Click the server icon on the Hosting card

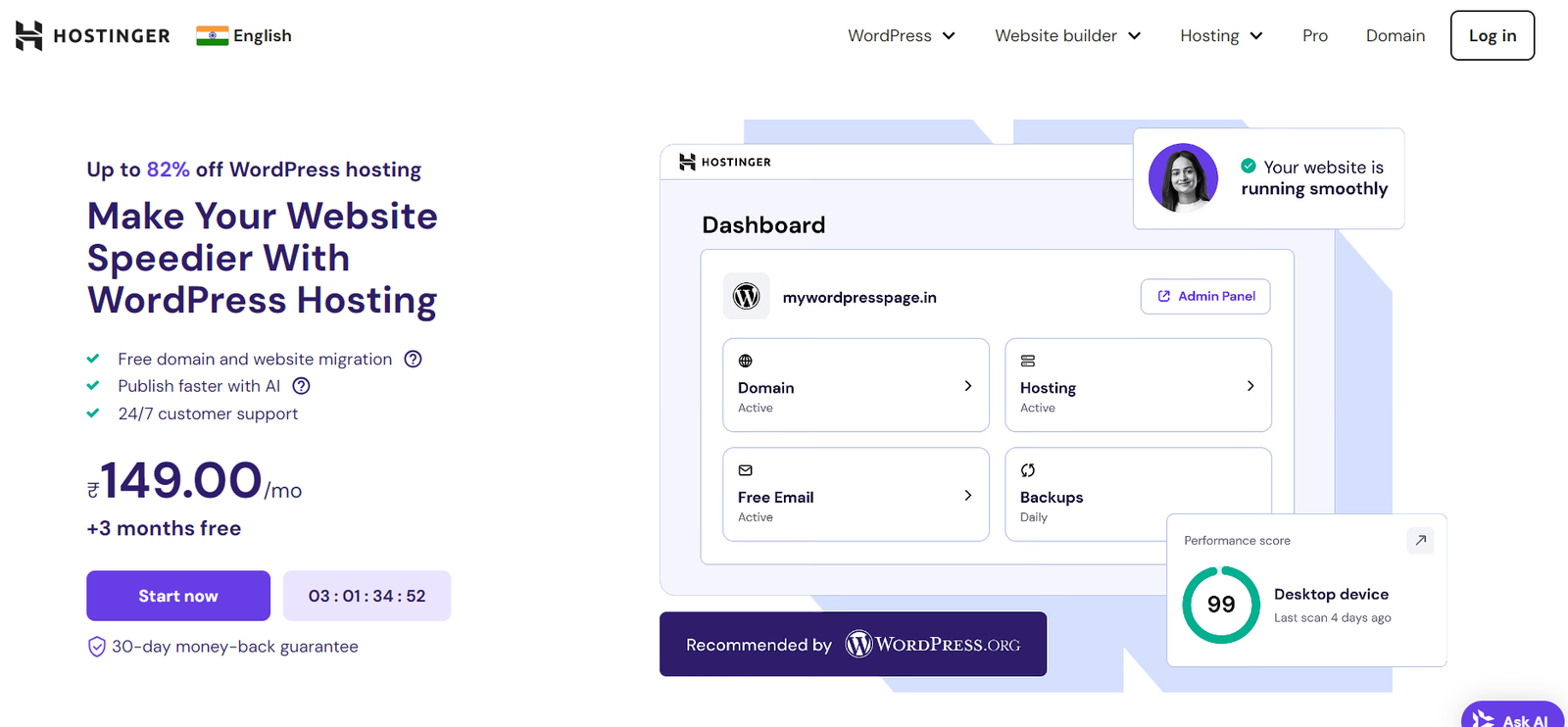[x=1028, y=361]
